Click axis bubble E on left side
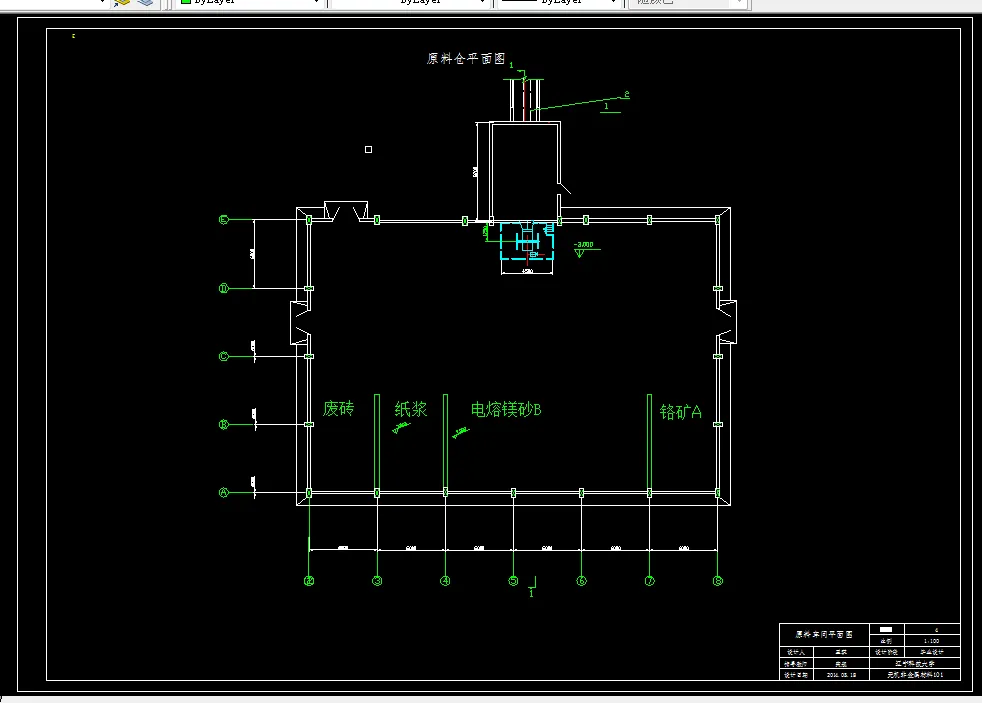The height and width of the screenshot is (703, 982). coord(224,220)
